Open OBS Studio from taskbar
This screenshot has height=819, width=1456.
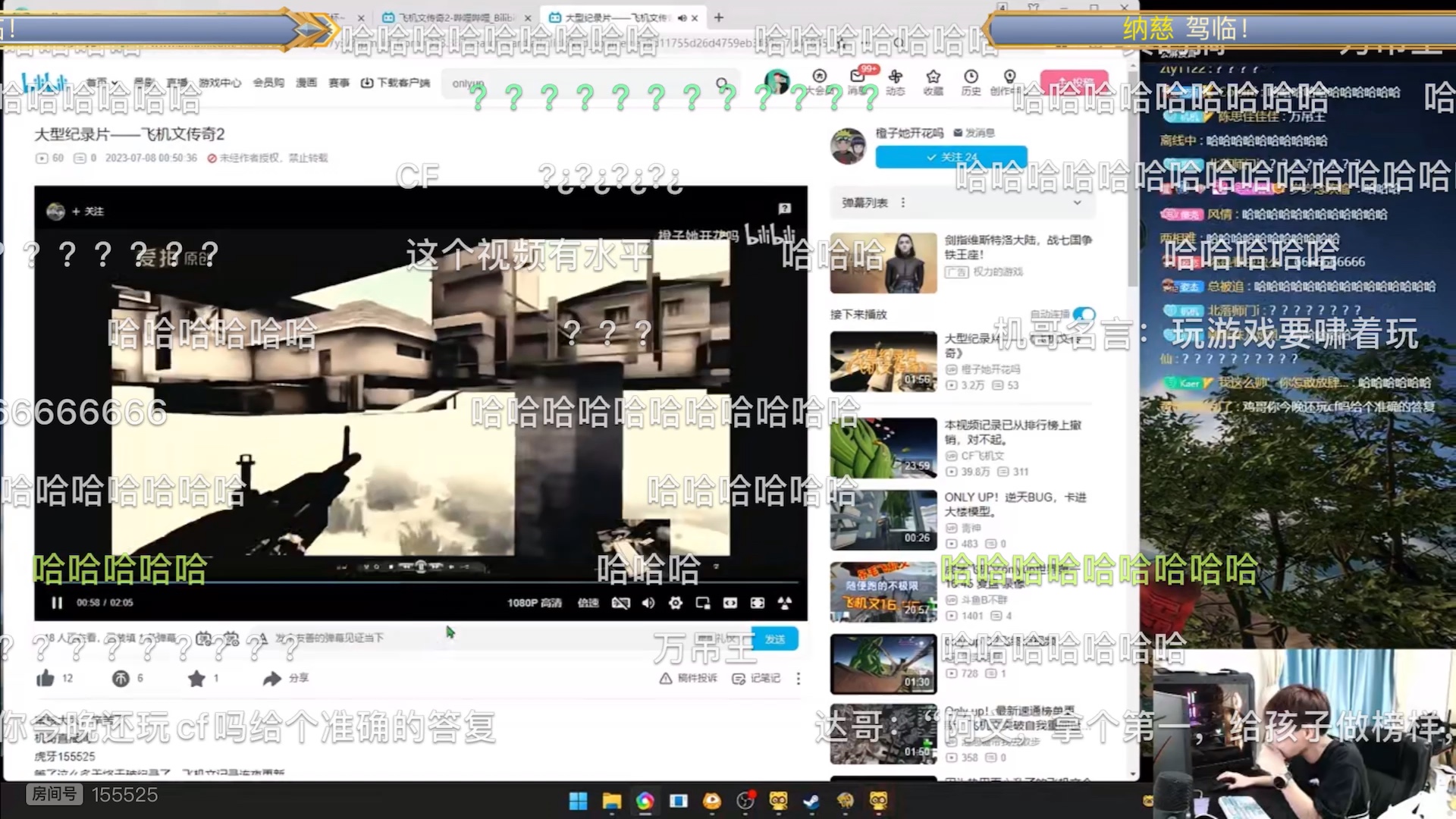745,801
